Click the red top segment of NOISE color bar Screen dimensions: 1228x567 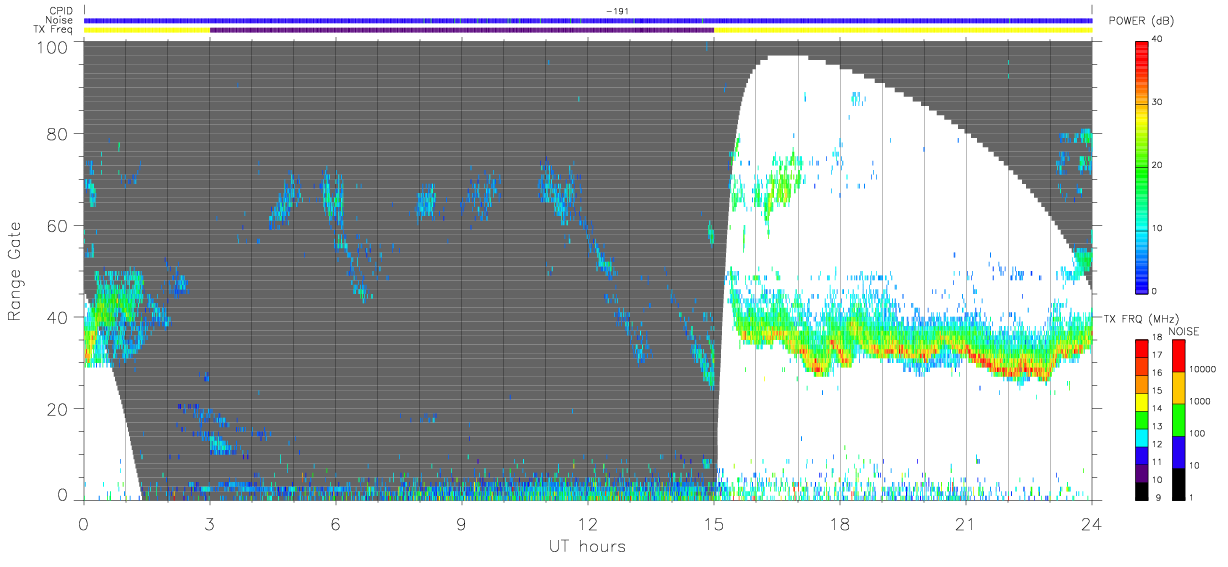click(1179, 356)
